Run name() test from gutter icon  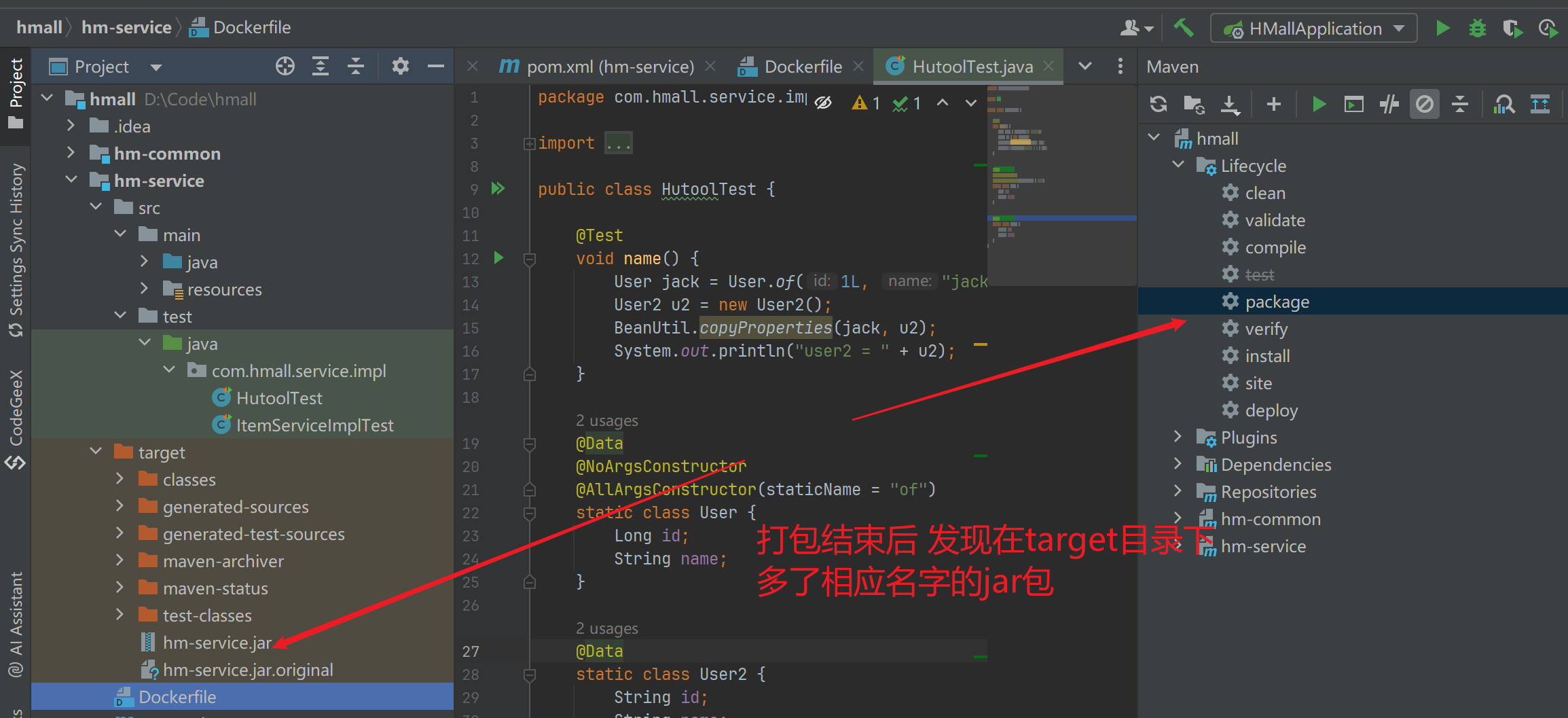click(x=499, y=257)
